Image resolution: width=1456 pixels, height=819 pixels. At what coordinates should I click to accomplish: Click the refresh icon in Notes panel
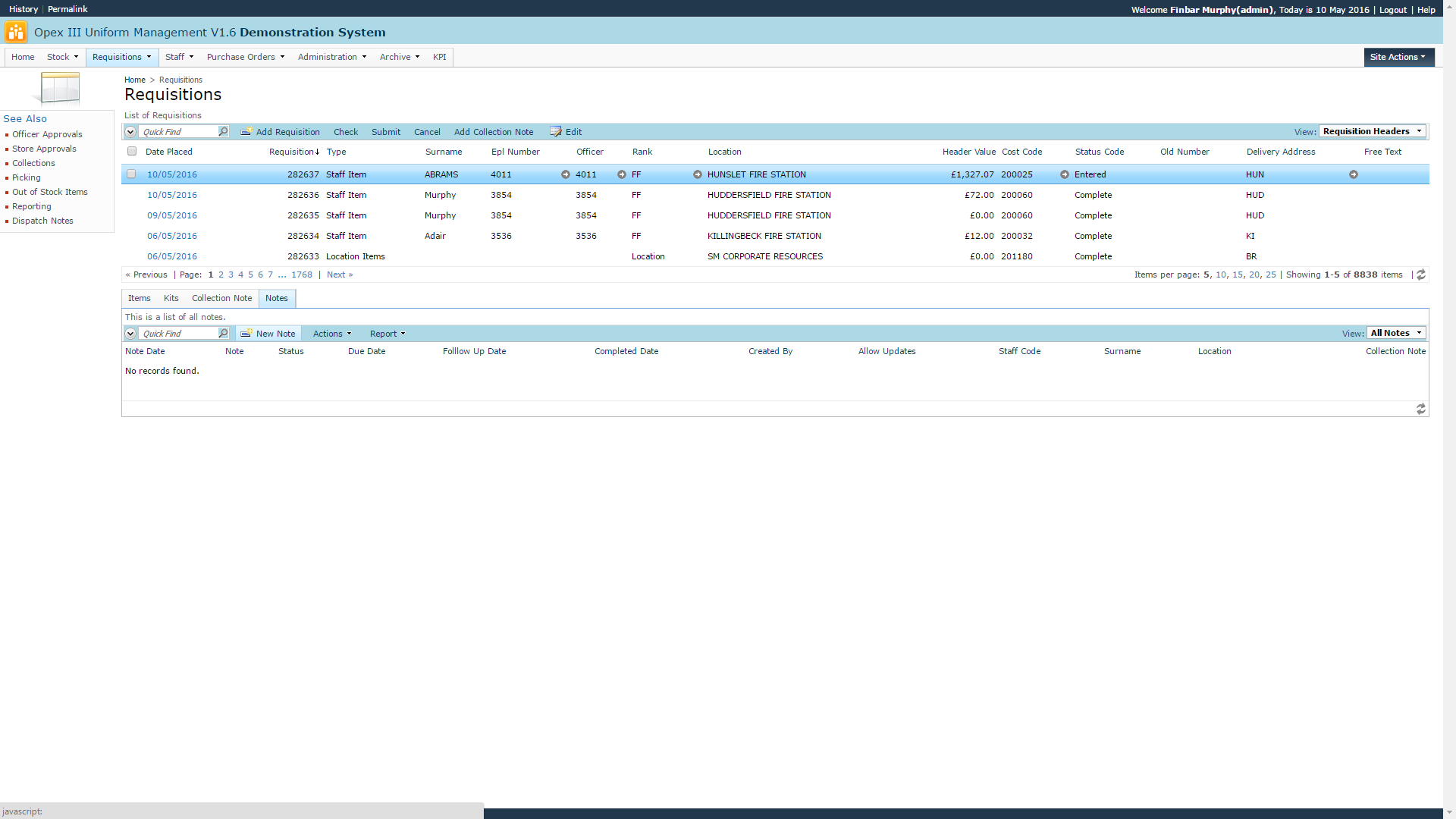(x=1421, y=409)
